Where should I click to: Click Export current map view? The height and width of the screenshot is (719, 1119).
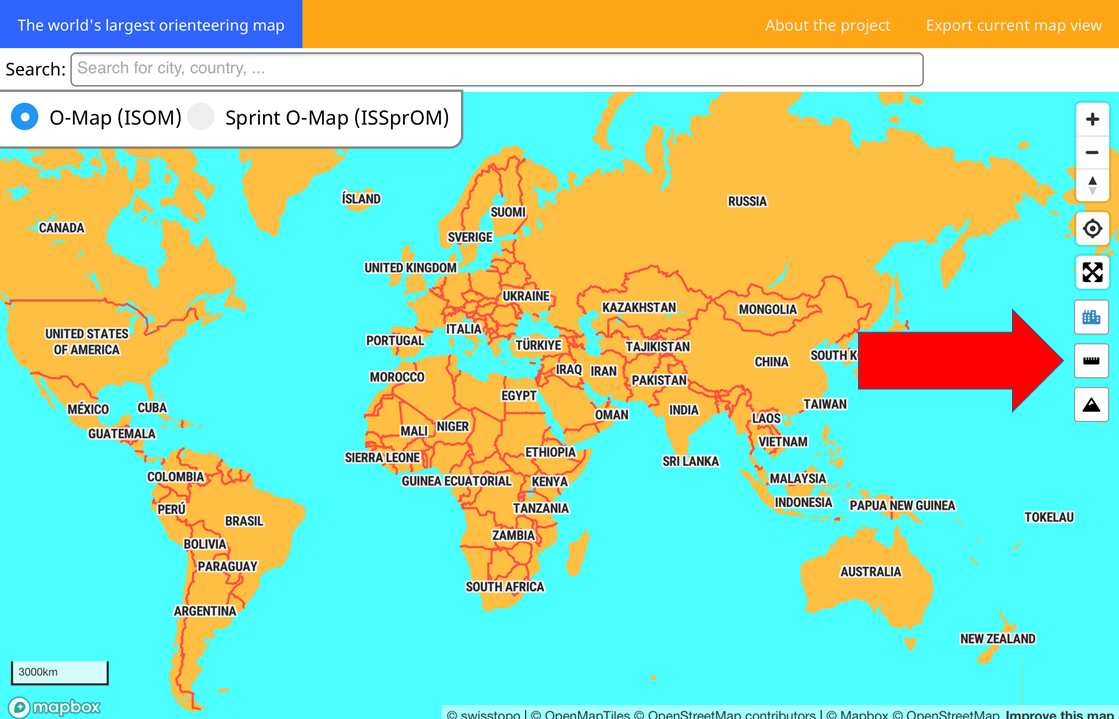(1013, 25)
